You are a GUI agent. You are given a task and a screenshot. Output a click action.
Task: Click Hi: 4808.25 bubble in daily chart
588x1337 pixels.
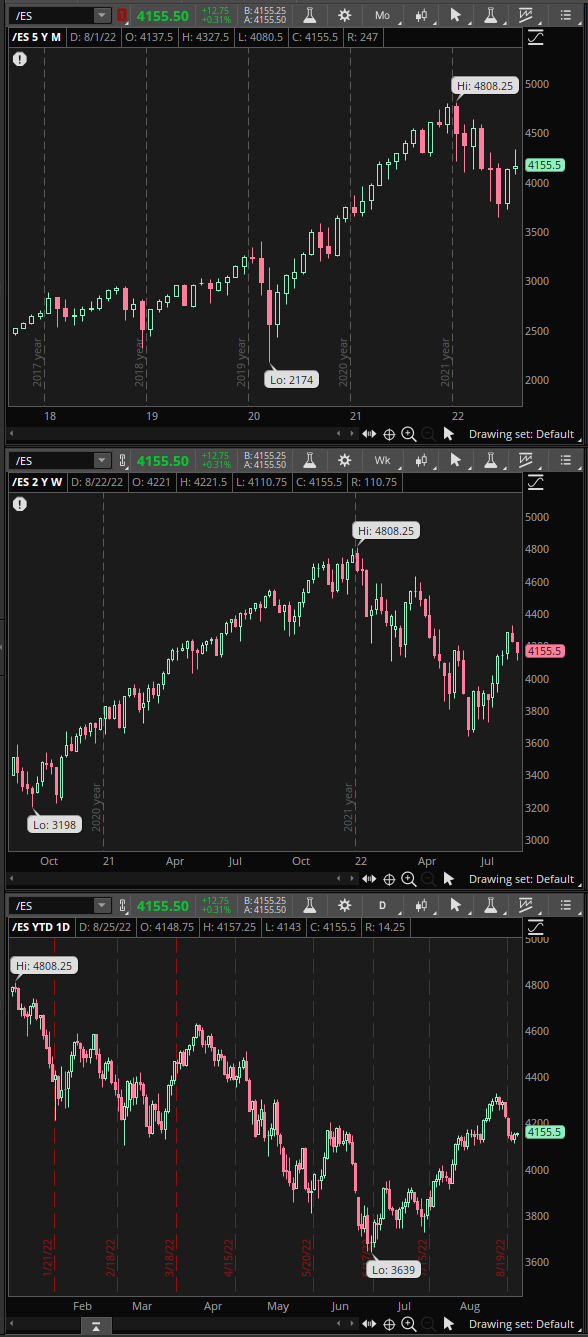click(44, 966)
